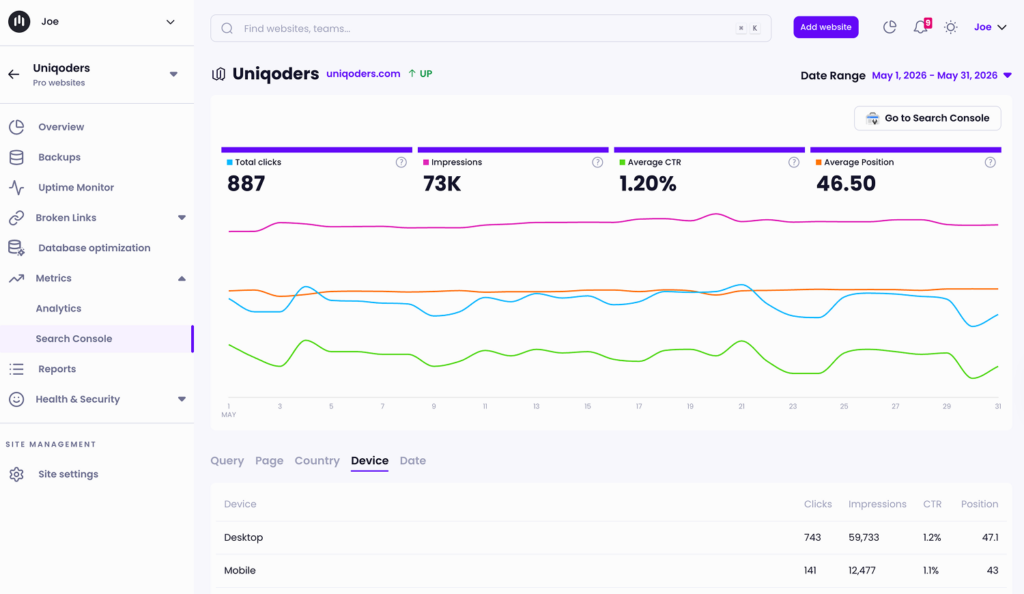
Task: Click the May 2026 date range text
Action: 935,76
